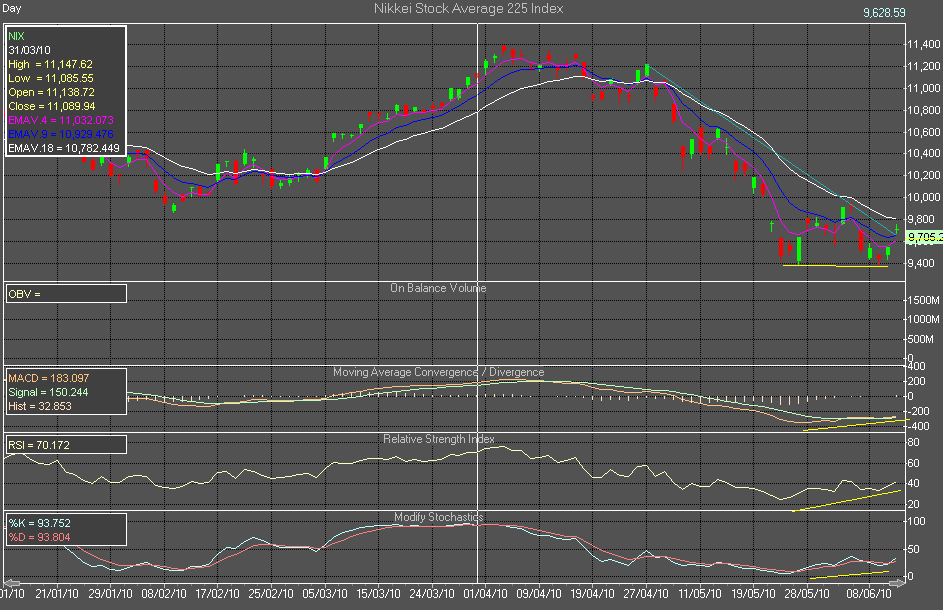Click the Moving Average Convergence / Divergence title

pos(438,372)
